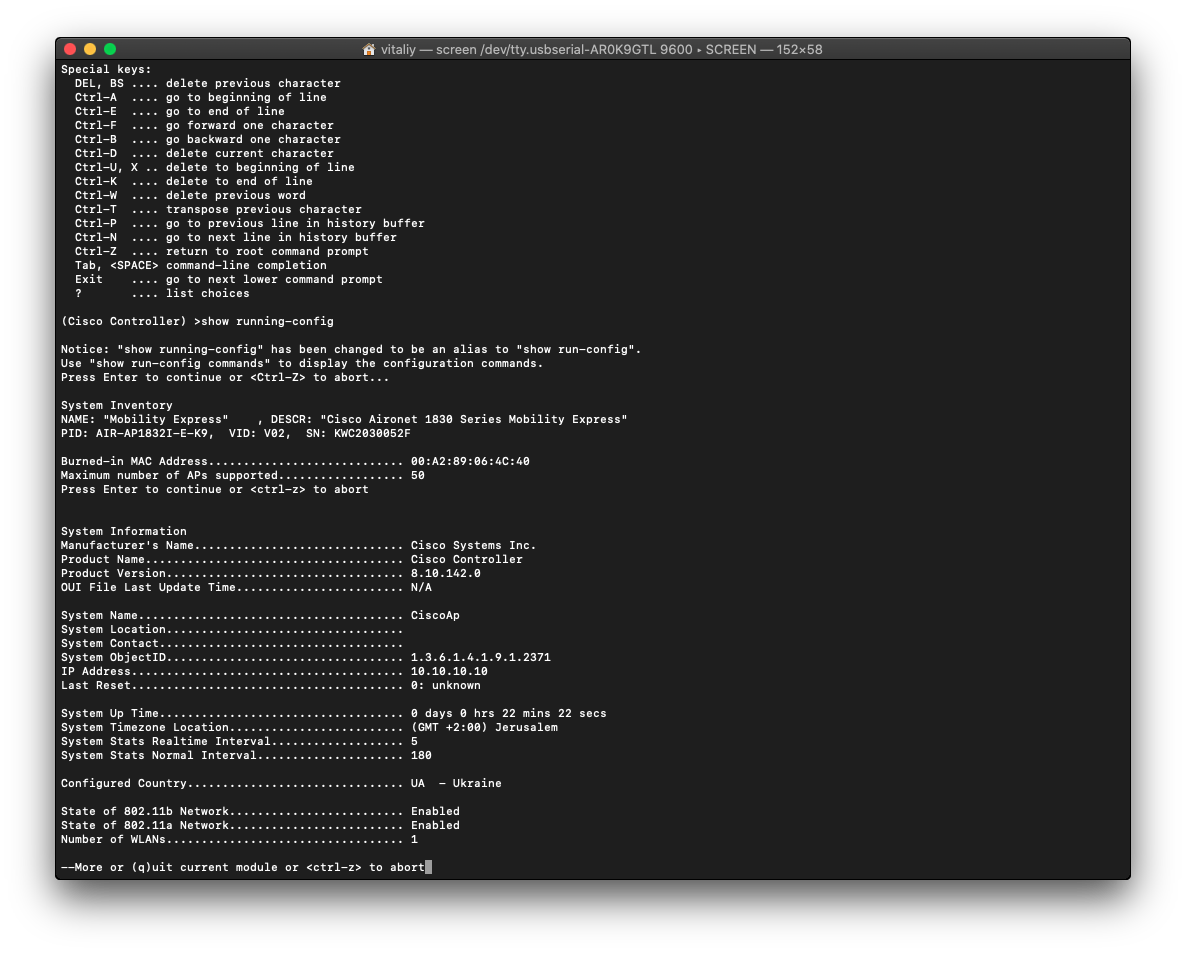Click the 'Ctrl-A .... go to beginning of line' row

200,98
